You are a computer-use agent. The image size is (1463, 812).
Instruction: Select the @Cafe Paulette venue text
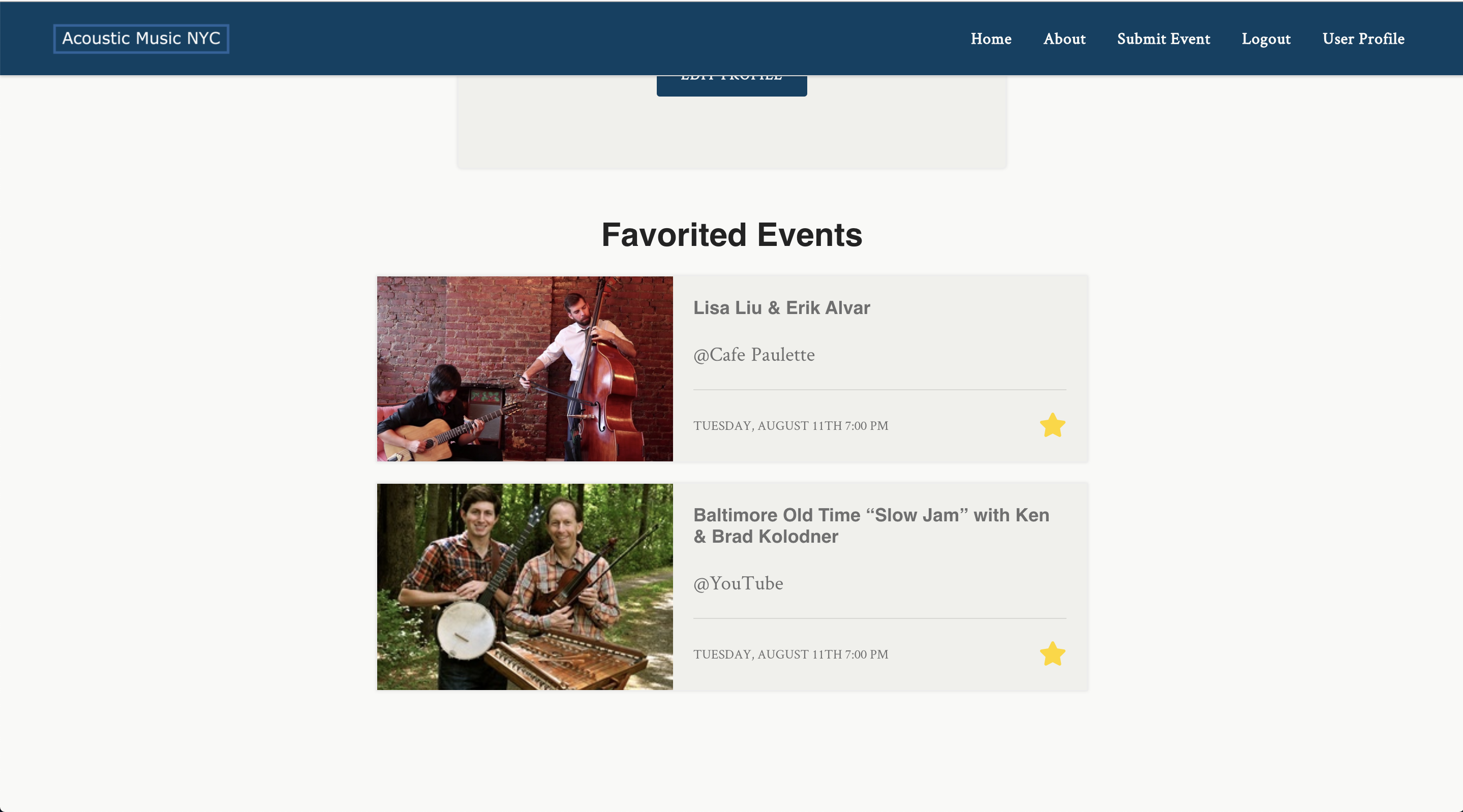754,355
